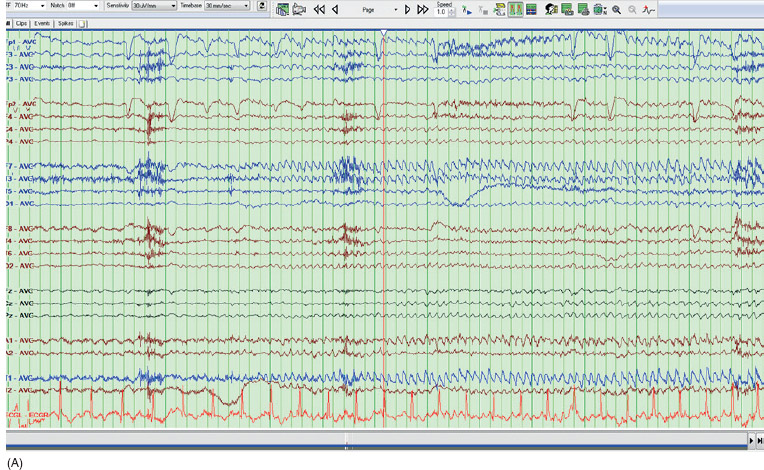Image resolution: width=764 pixels, height=470 pixels.
Task: Click the video camera icon in toolbar
Action: (299, 9)
